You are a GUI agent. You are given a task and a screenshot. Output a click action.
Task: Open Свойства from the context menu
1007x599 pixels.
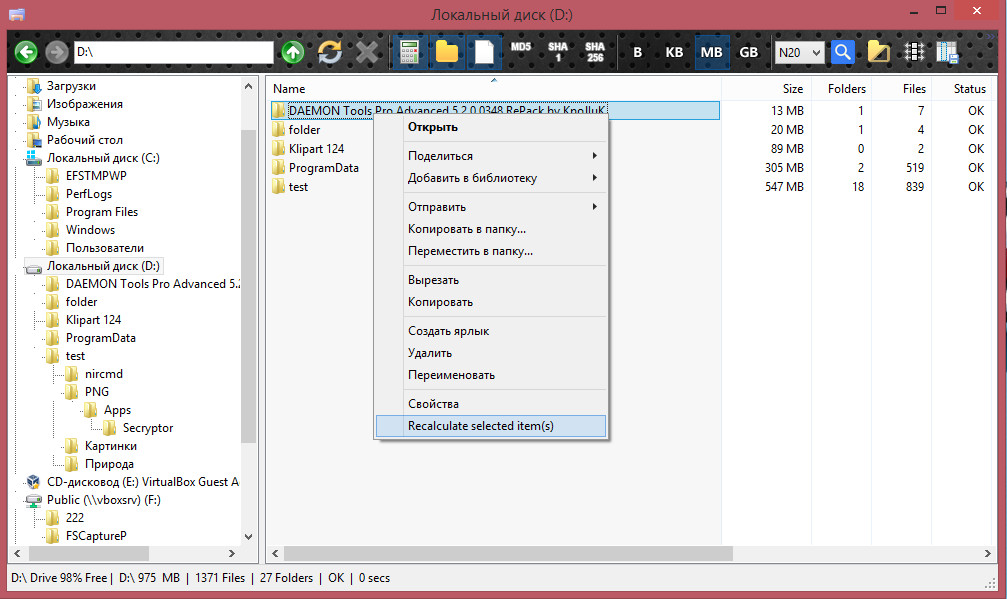point(491,404)
